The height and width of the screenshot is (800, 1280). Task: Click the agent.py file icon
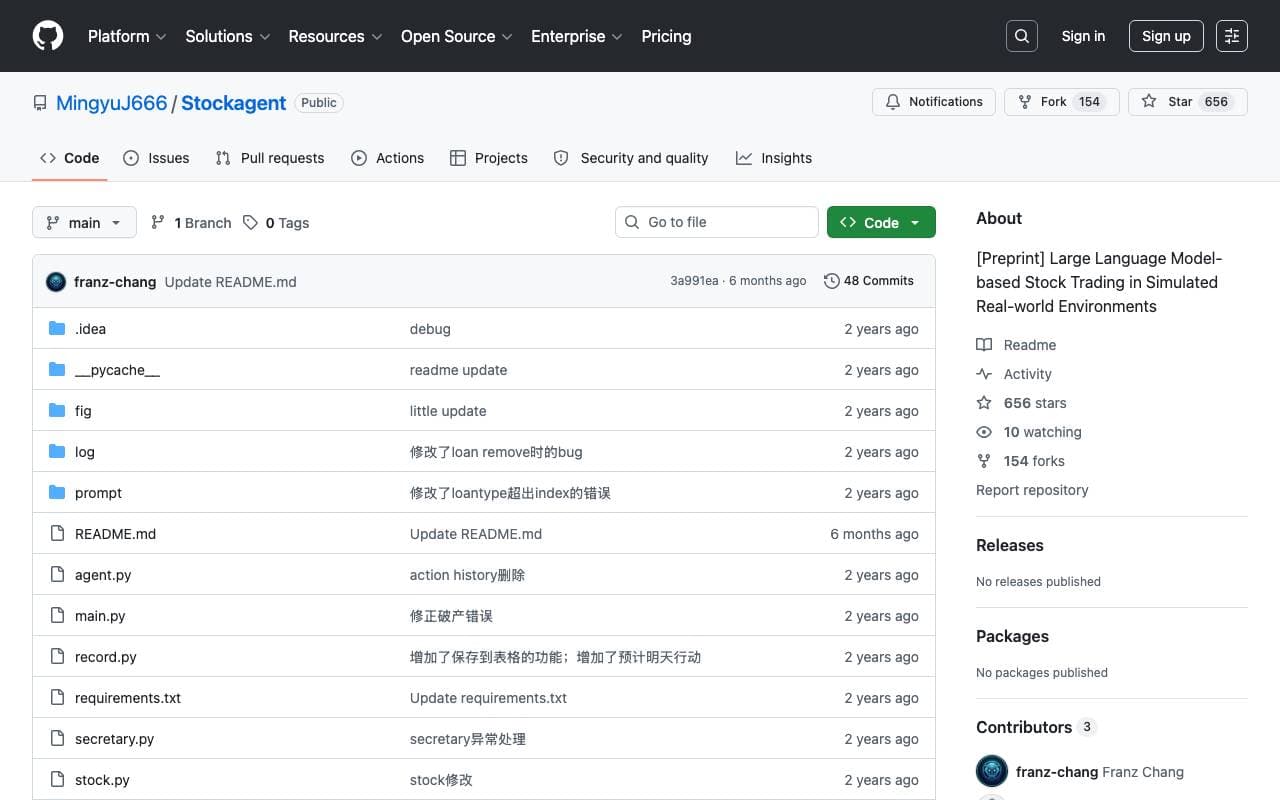[x=57, y=575]
